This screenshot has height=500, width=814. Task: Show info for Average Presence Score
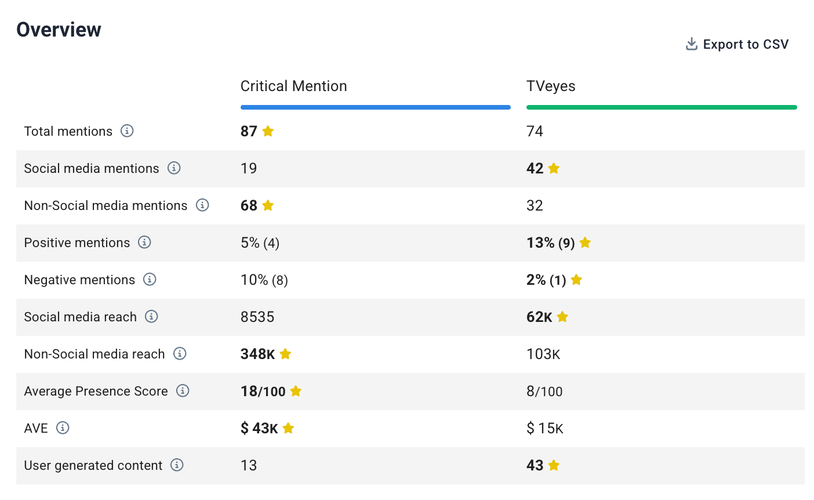(x=182, y=390)
